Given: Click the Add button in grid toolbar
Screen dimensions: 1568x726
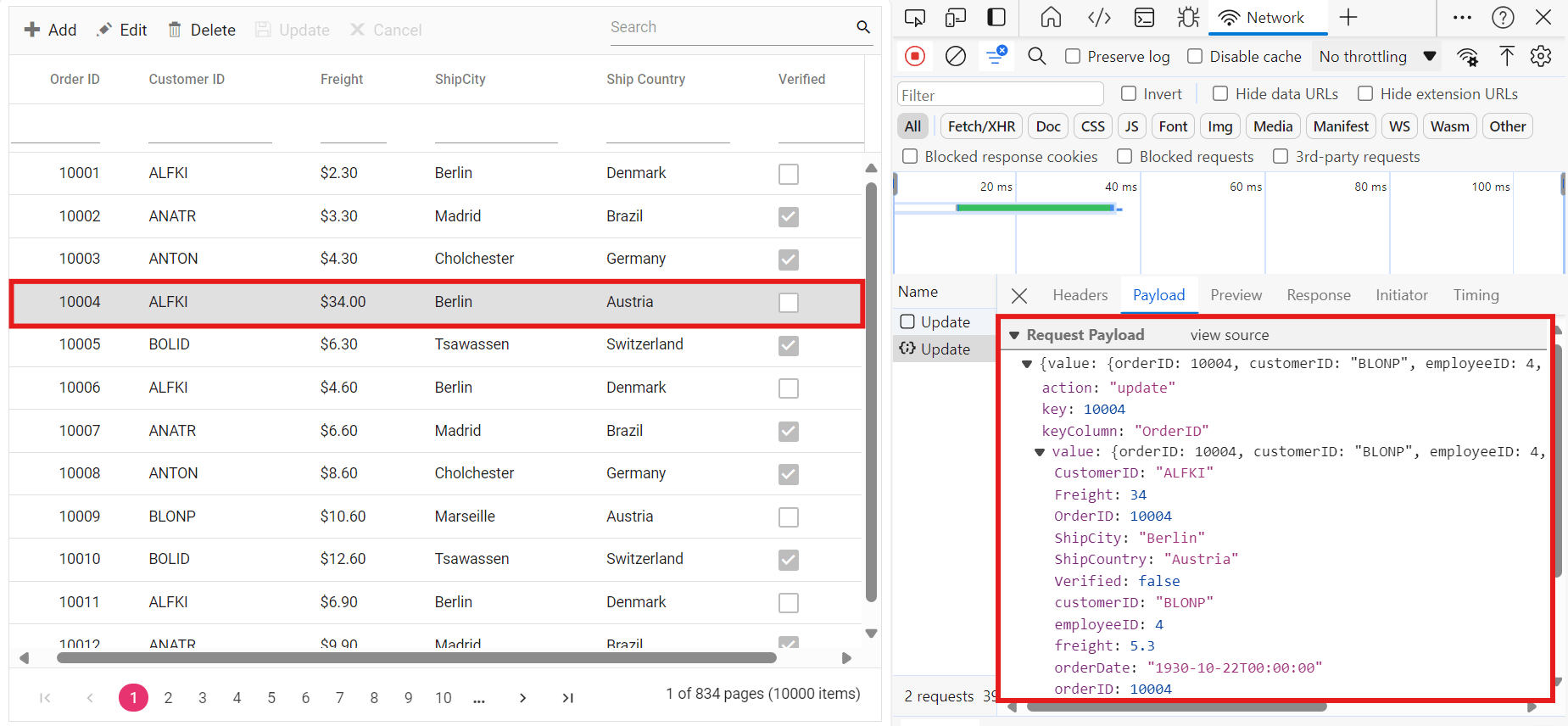Looking at the screenshot, I should 50,30.
